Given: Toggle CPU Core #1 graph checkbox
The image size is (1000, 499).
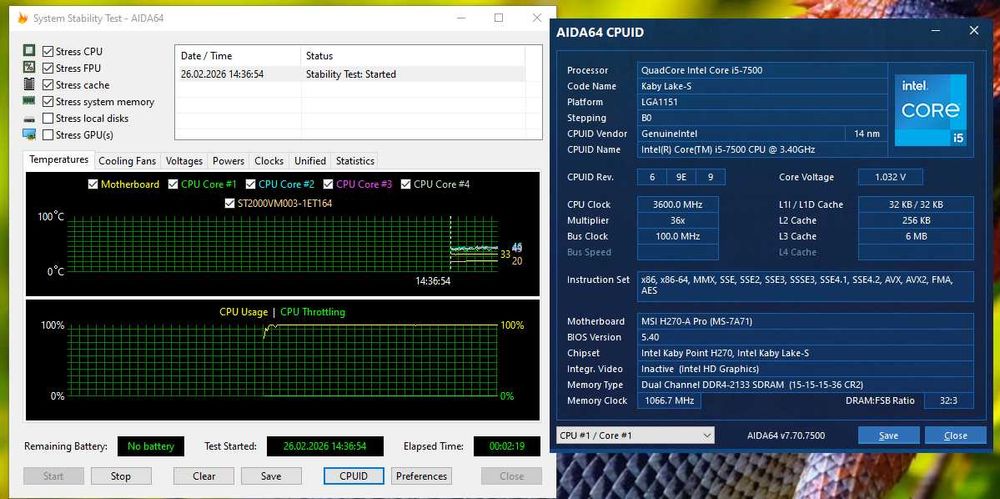Looking at the screenshot, I should [173, 184].
